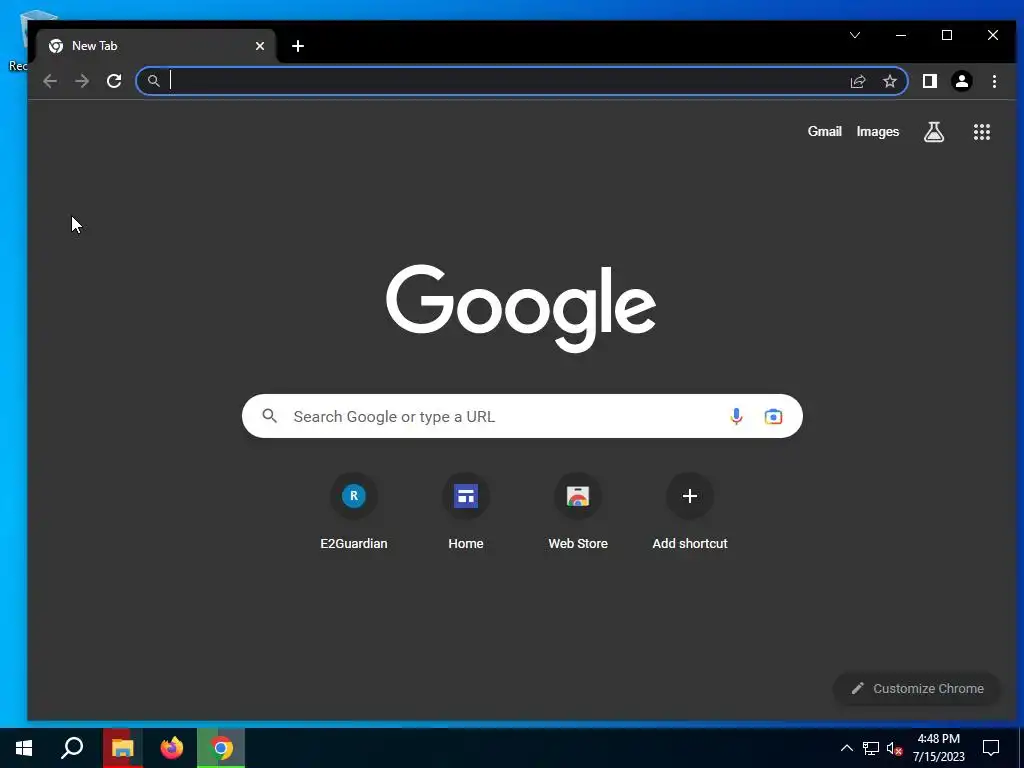1024x768 pixels.
Task: Click the Customize Chrome button
Action: 917,688
